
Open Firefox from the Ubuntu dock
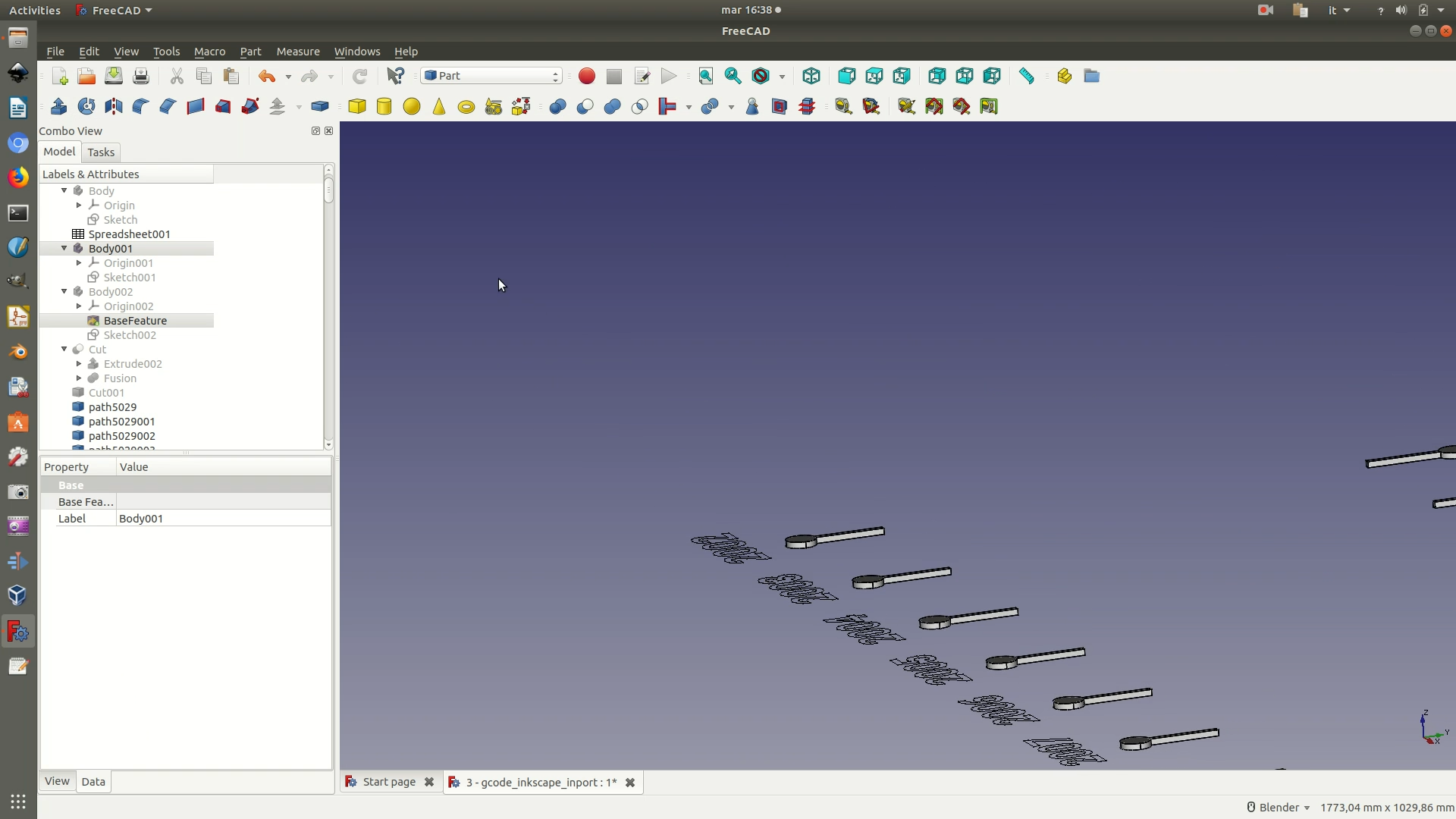pos(18,177)
